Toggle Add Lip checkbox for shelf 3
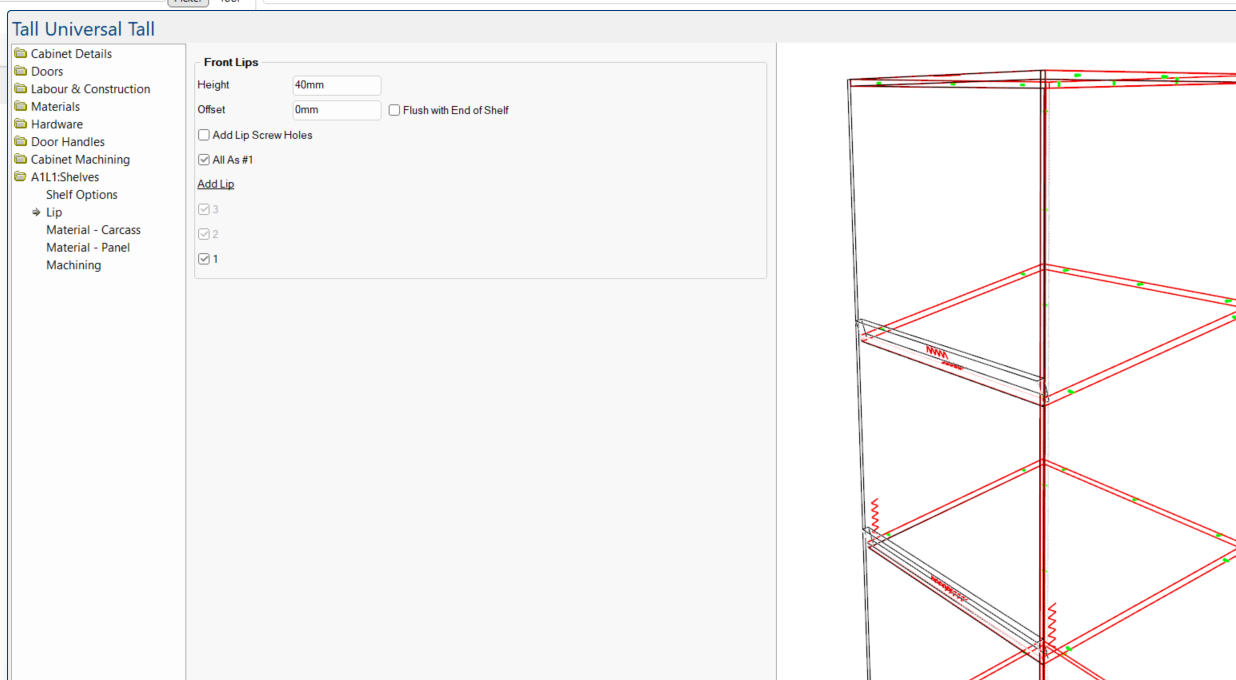The height and width of the screenshot is (680, 1236). tap(204, 209)
